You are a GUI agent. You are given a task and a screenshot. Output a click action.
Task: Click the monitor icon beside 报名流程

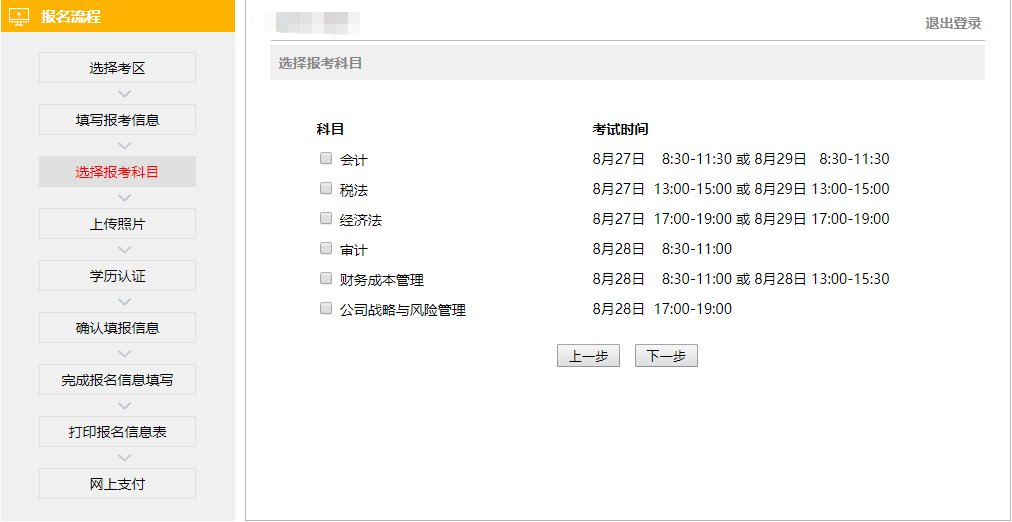(19, 17)
